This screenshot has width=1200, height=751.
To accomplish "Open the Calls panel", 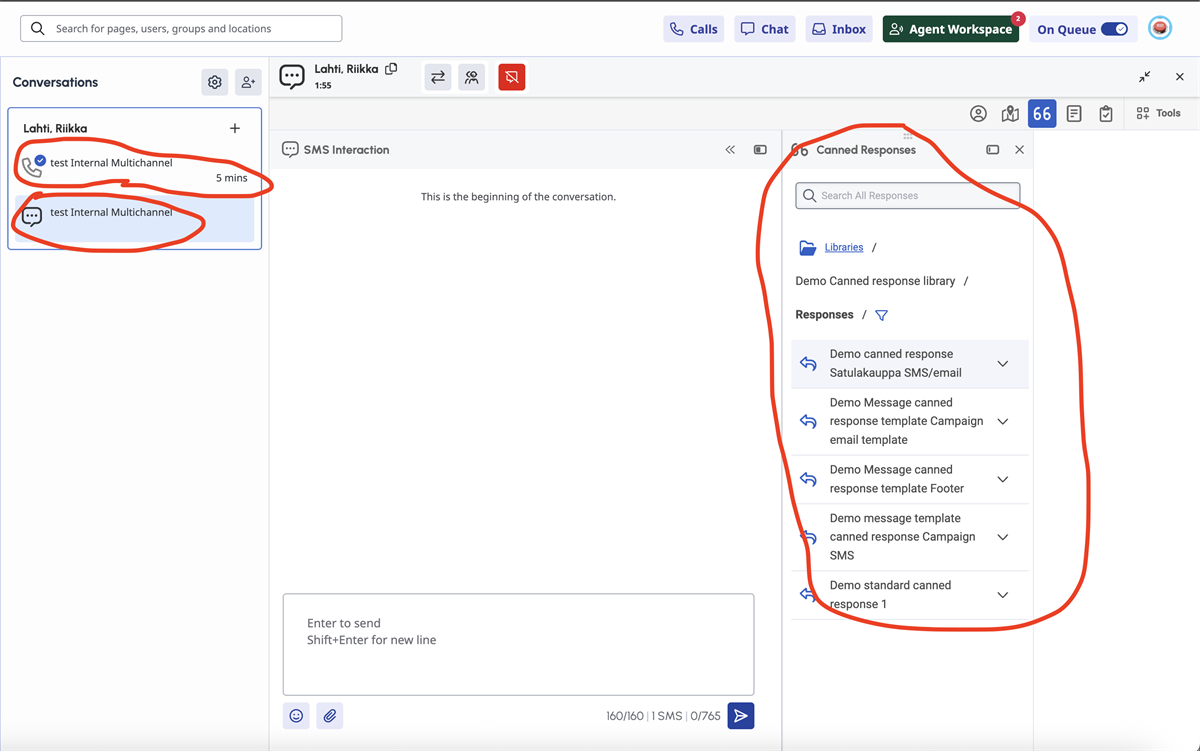I will pyautogui.click(x=694, y=29).
